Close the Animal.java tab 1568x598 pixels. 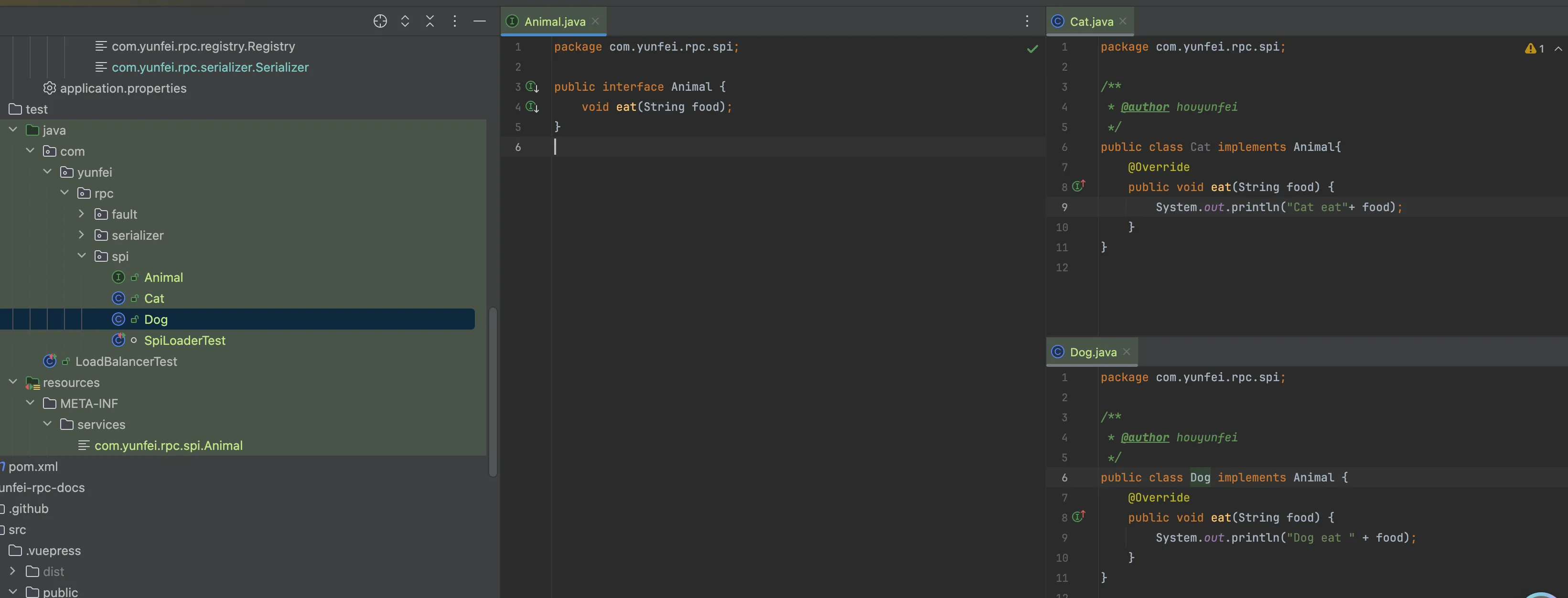(x=595, y=21)
